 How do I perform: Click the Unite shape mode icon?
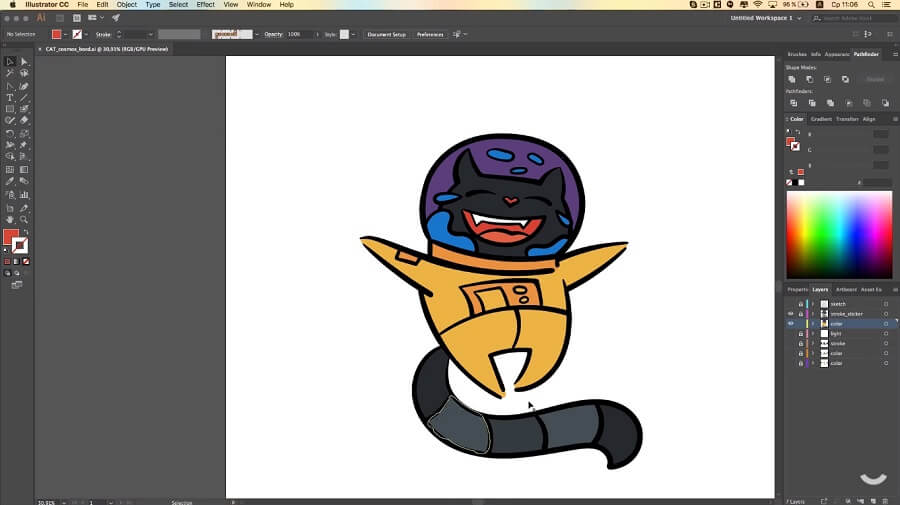point(792,79)
